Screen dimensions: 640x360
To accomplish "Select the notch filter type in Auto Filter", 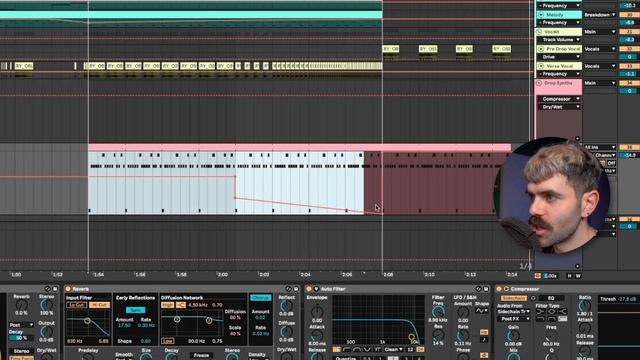I will pos(367,349).
